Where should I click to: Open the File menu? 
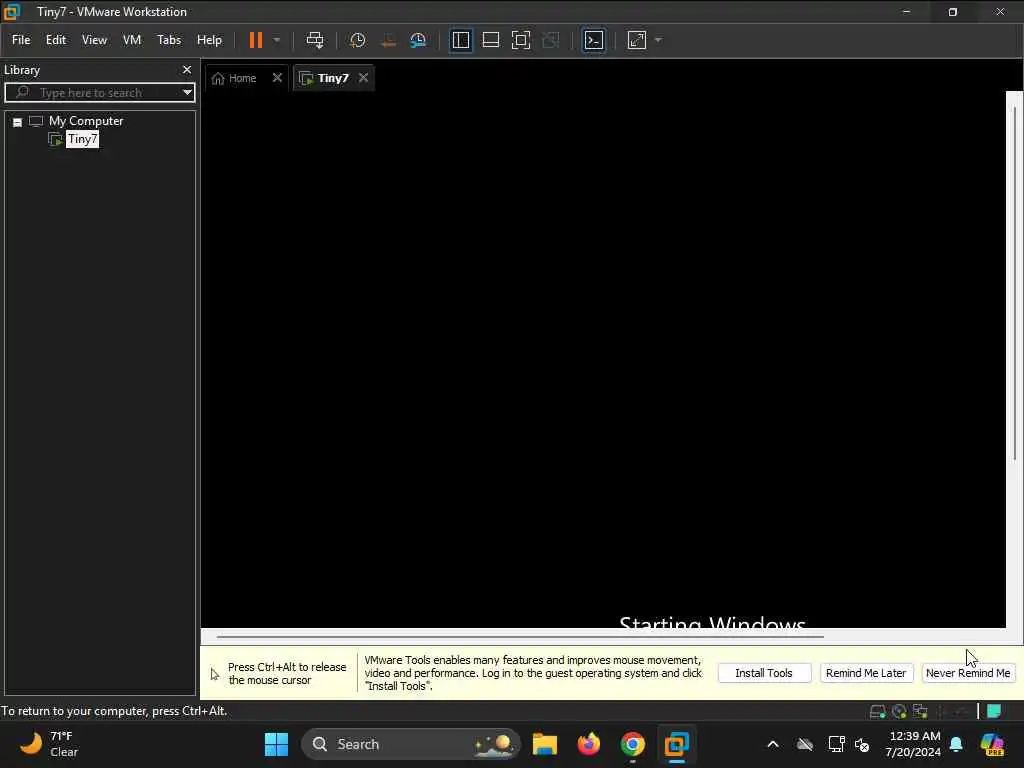tap(21, 40)
